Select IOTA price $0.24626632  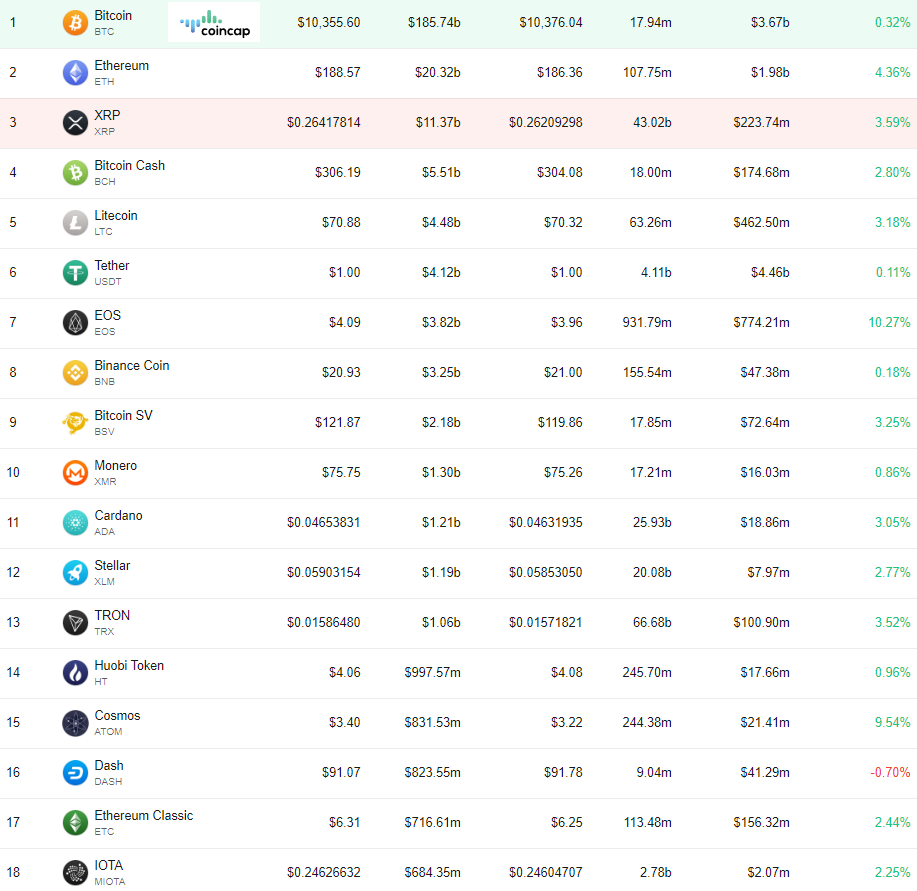click(323, 873)
